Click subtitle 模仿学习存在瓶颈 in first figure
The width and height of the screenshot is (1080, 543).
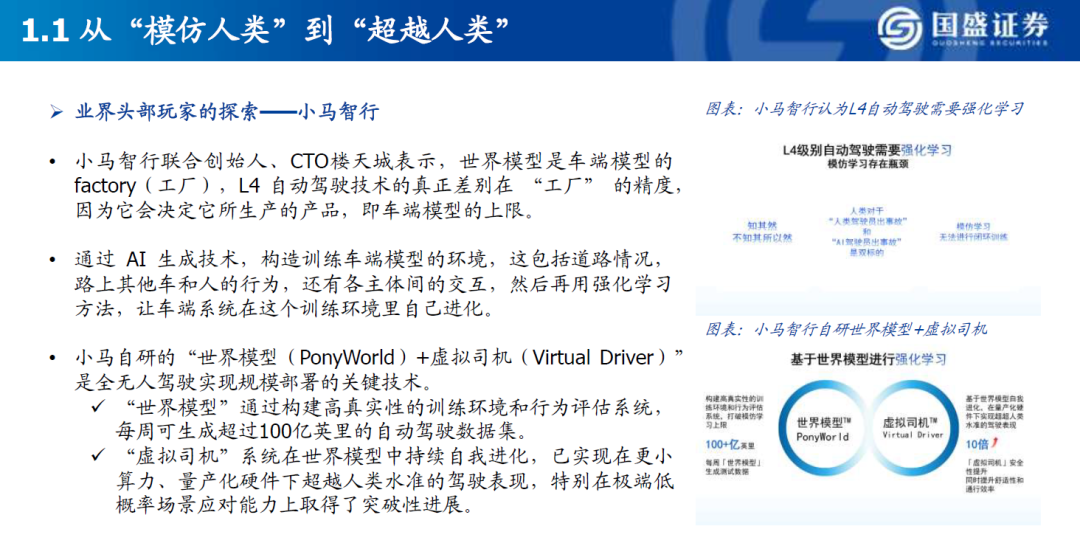866,164
